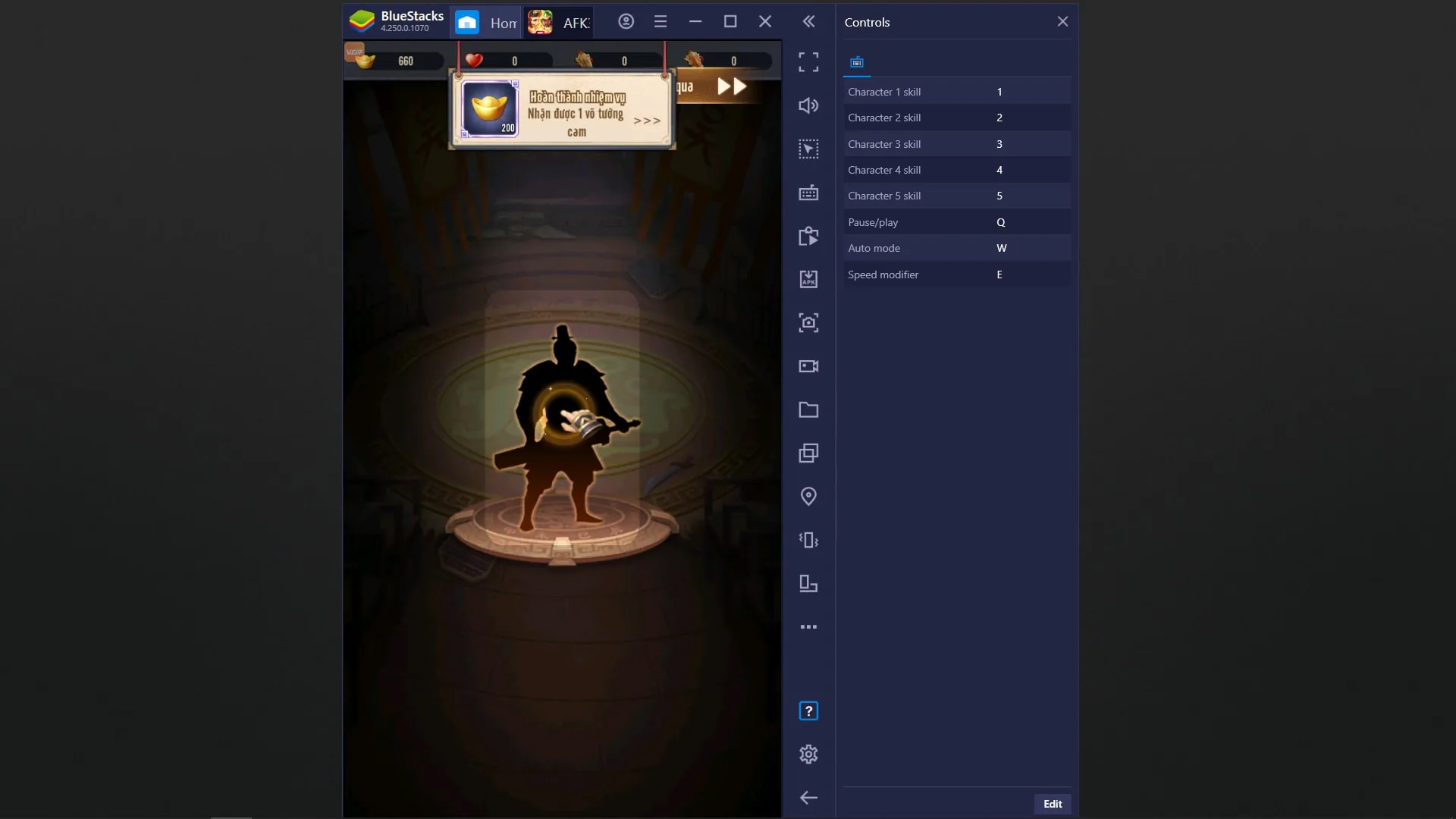Collapse the sidebar with double chevron
The height and width of the screenshot is (819, 1456).
click(x=808, y=22)
